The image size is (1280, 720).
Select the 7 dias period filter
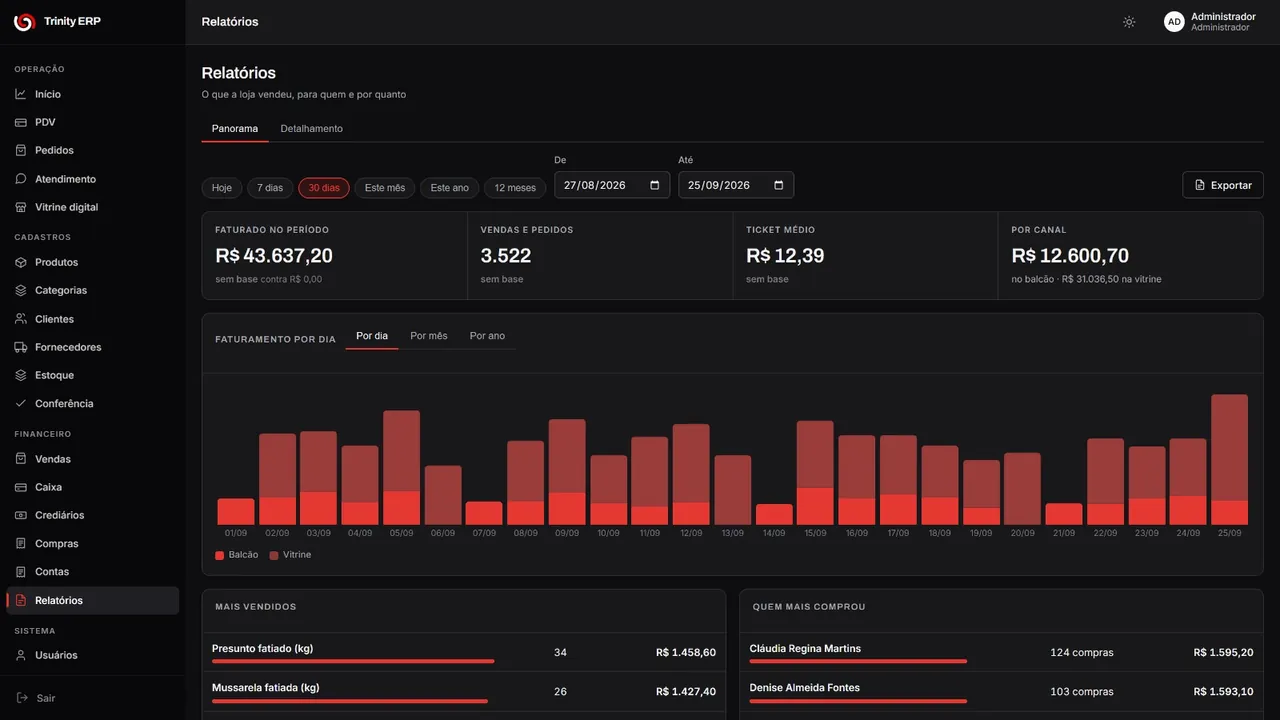(x=270, y=188)
